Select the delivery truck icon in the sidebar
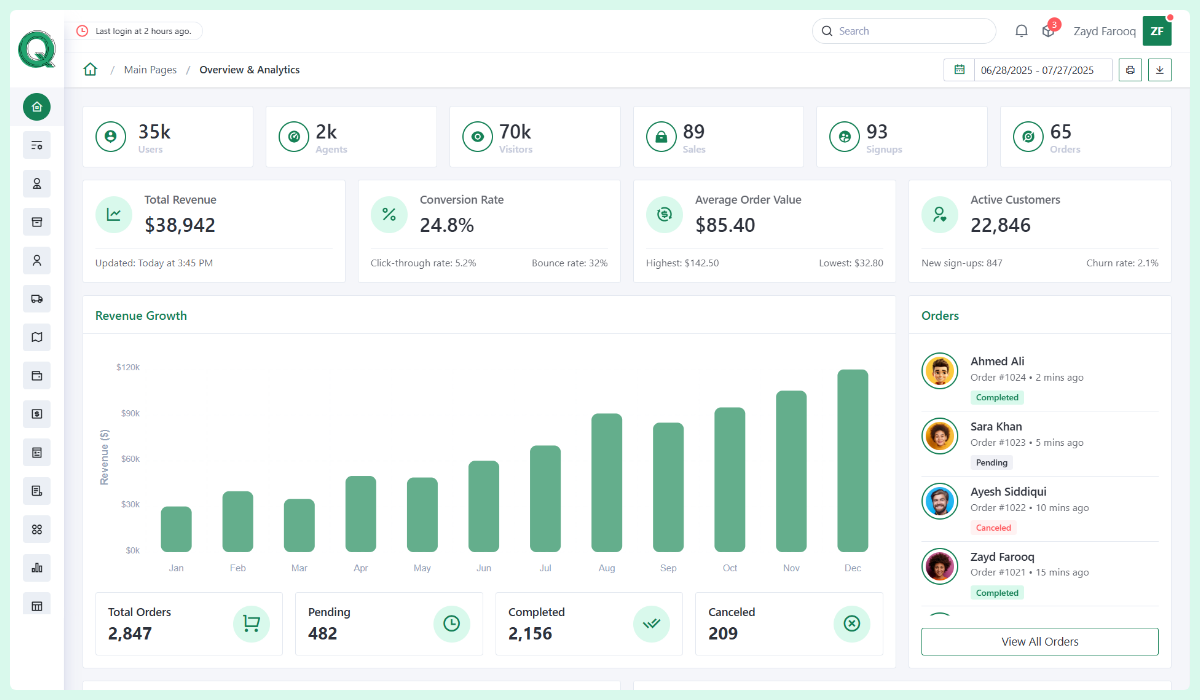This screenshot has height=700, width=1200. pyautogui.click(x=36, y=298)
